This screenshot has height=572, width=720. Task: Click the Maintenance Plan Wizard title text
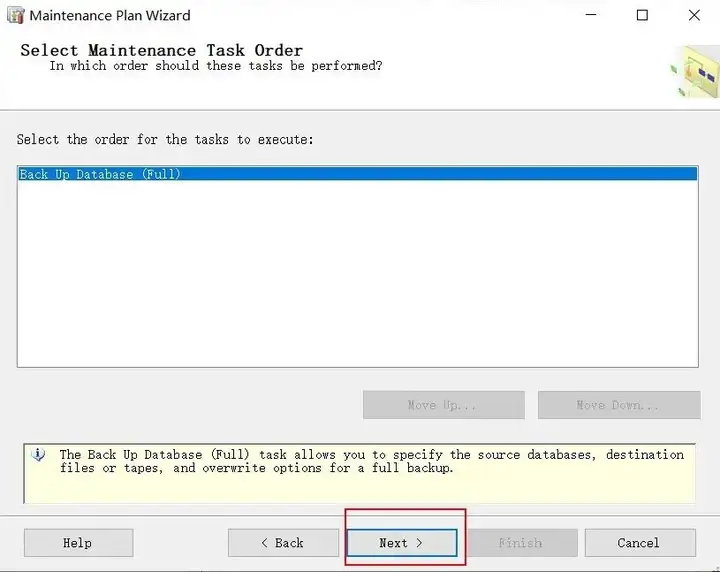110,16
